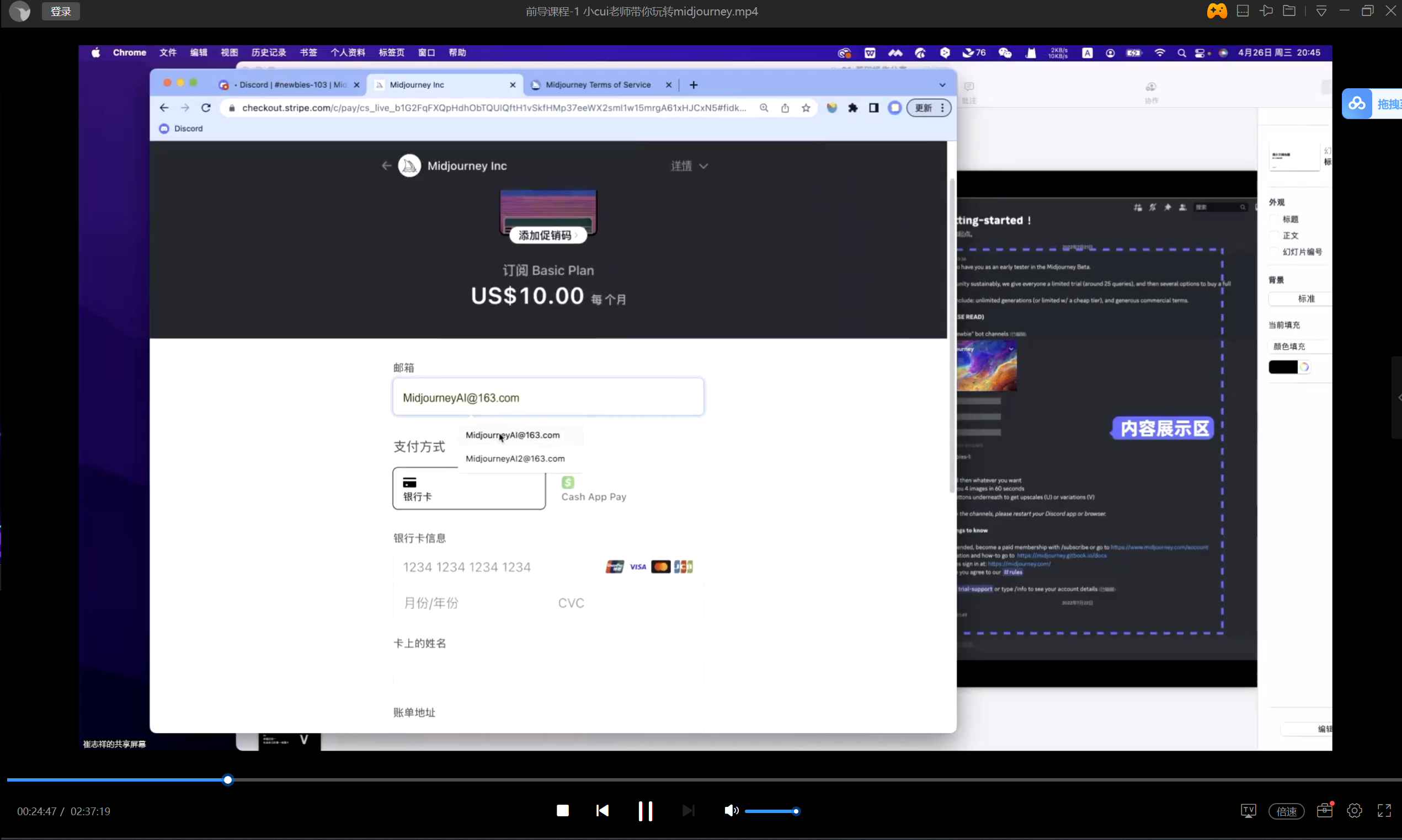
Task: Click the 添加促销码 promo code button
Action: tap(547, 236)
